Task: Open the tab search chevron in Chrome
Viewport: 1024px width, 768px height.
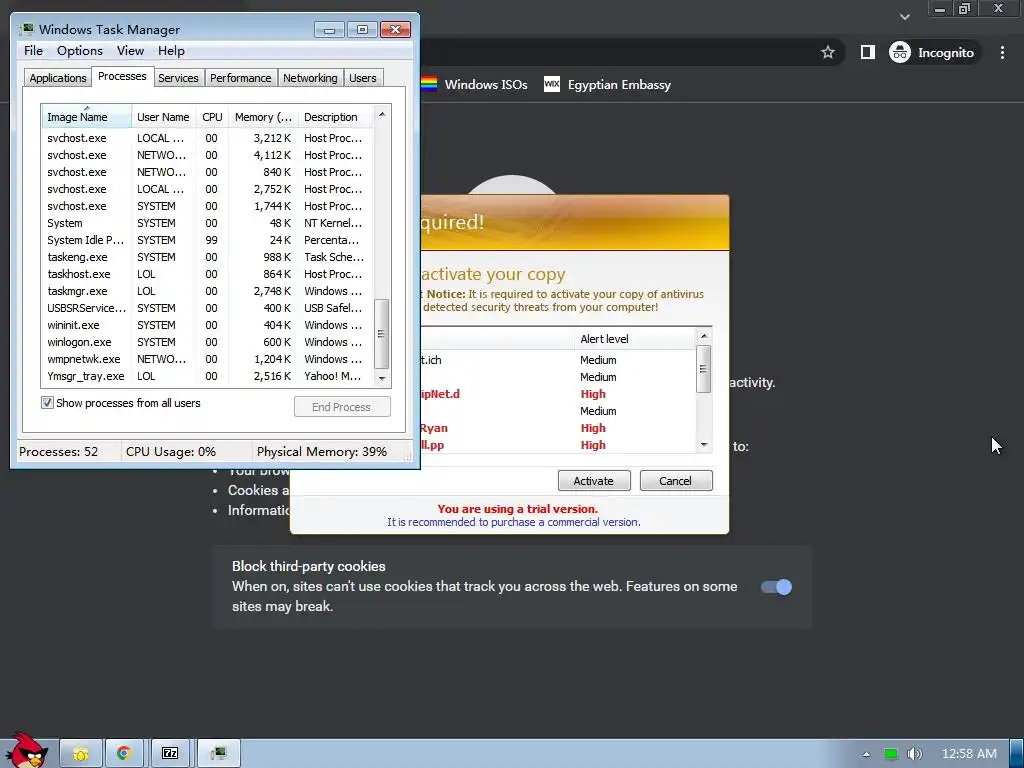Action: (x=904, y=16)
